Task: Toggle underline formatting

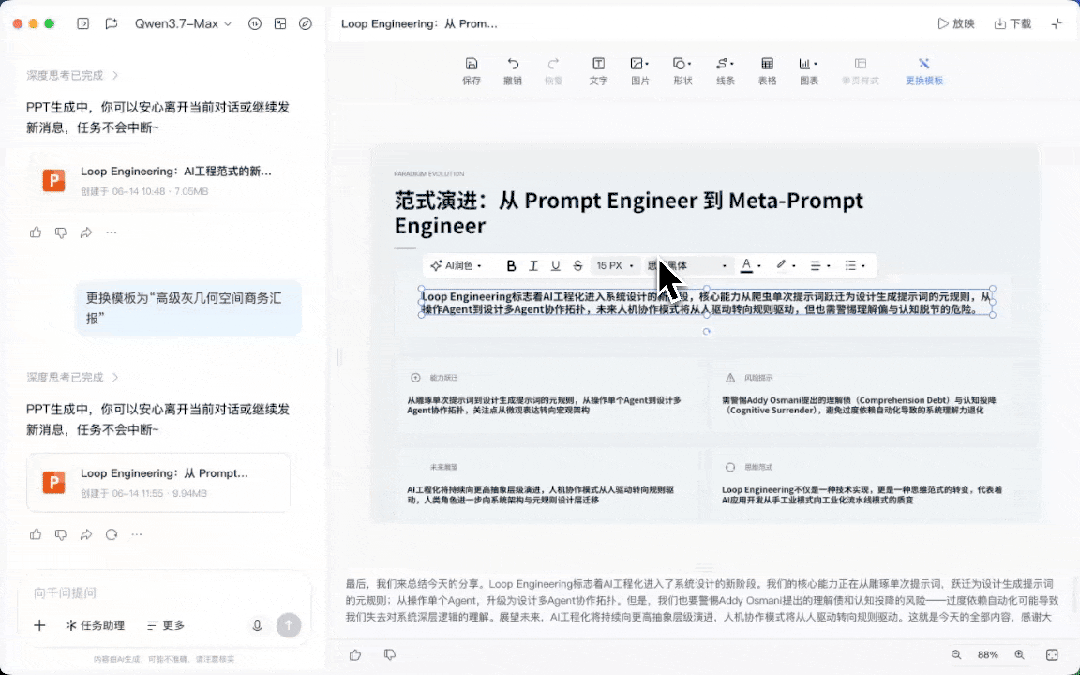Action: tap(556, 266)
